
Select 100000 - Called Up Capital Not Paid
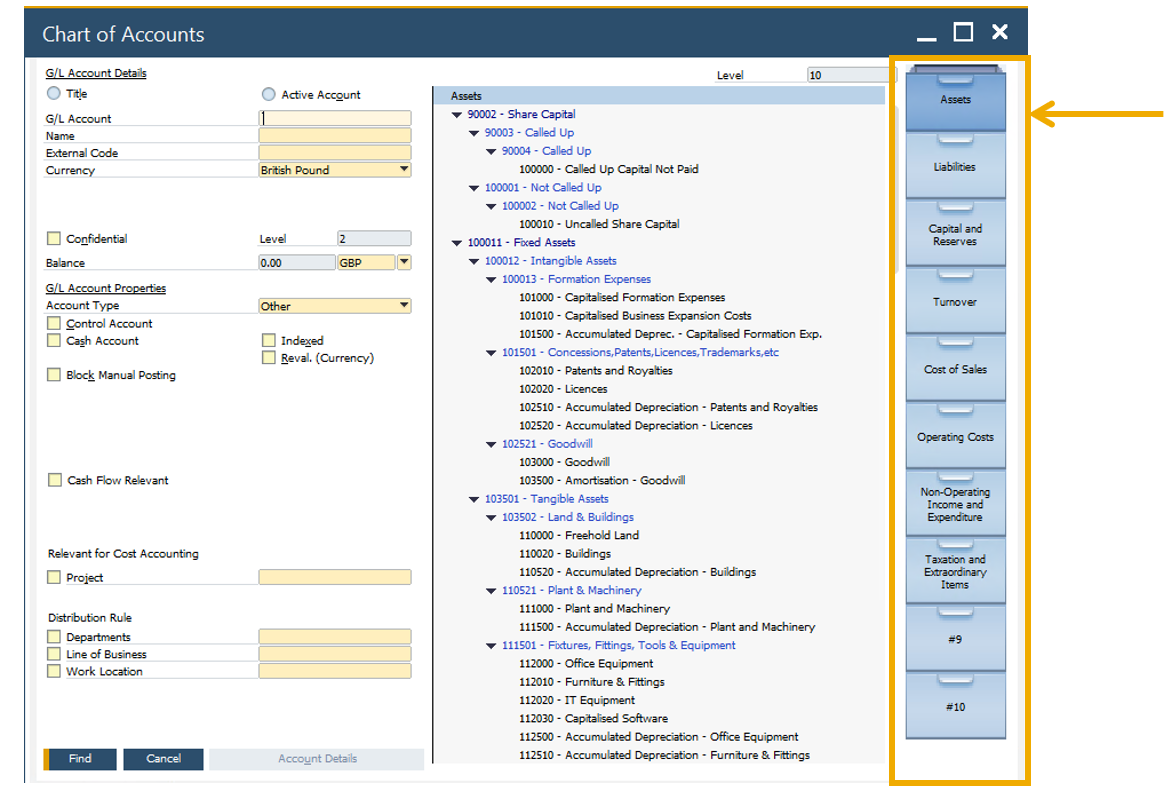click(609, 170)
